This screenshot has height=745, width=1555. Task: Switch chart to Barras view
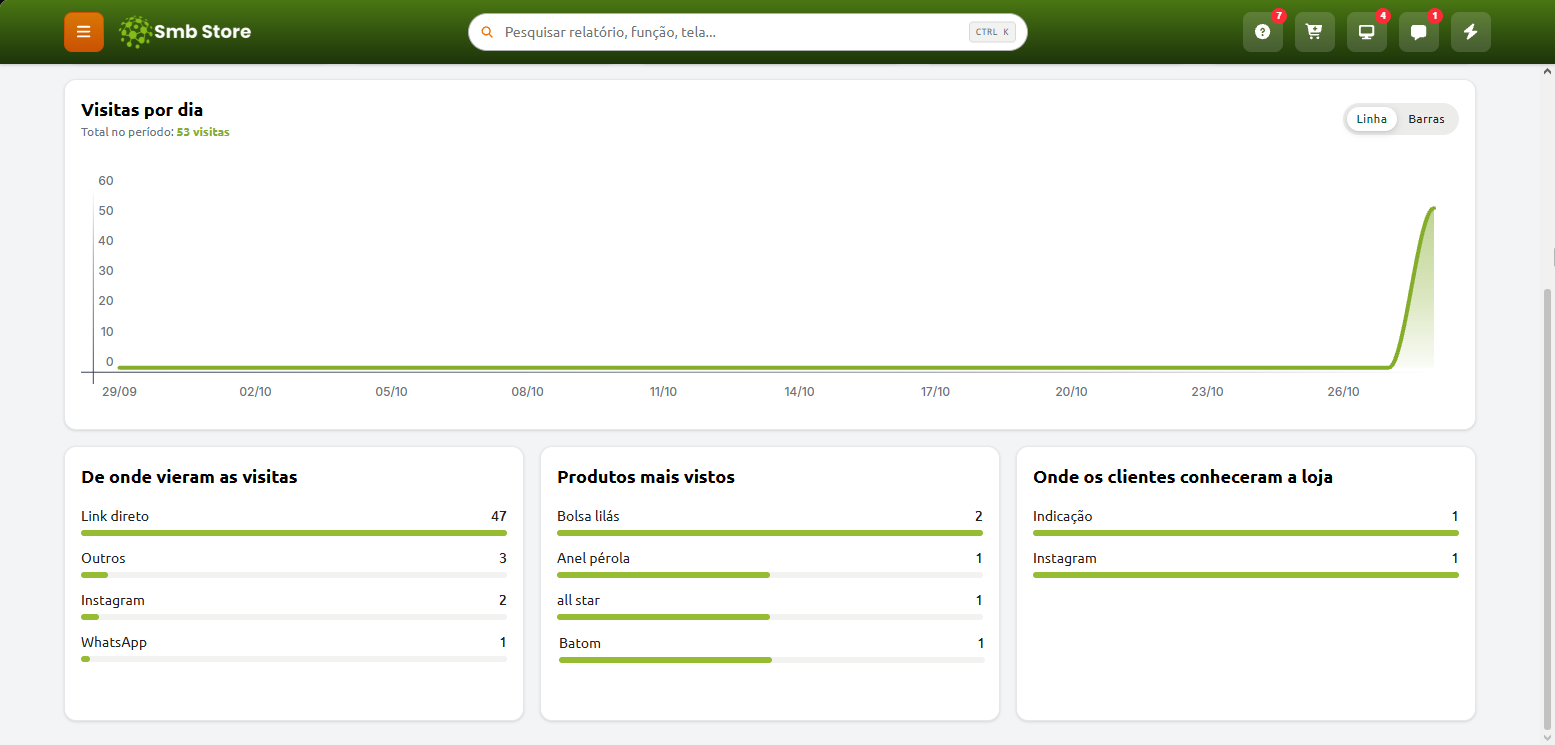(1426, 119)
